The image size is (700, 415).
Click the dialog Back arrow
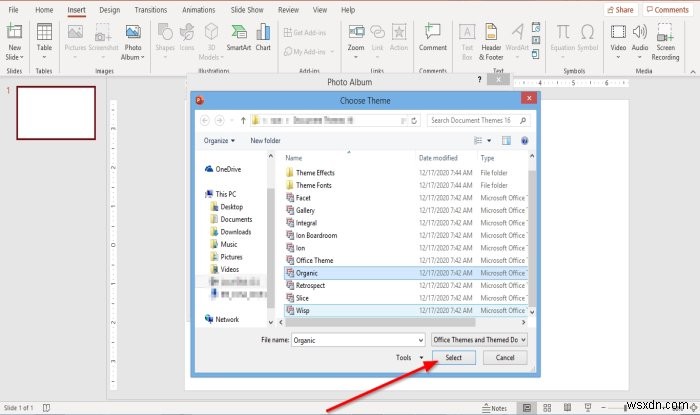(x=205, y=120)
